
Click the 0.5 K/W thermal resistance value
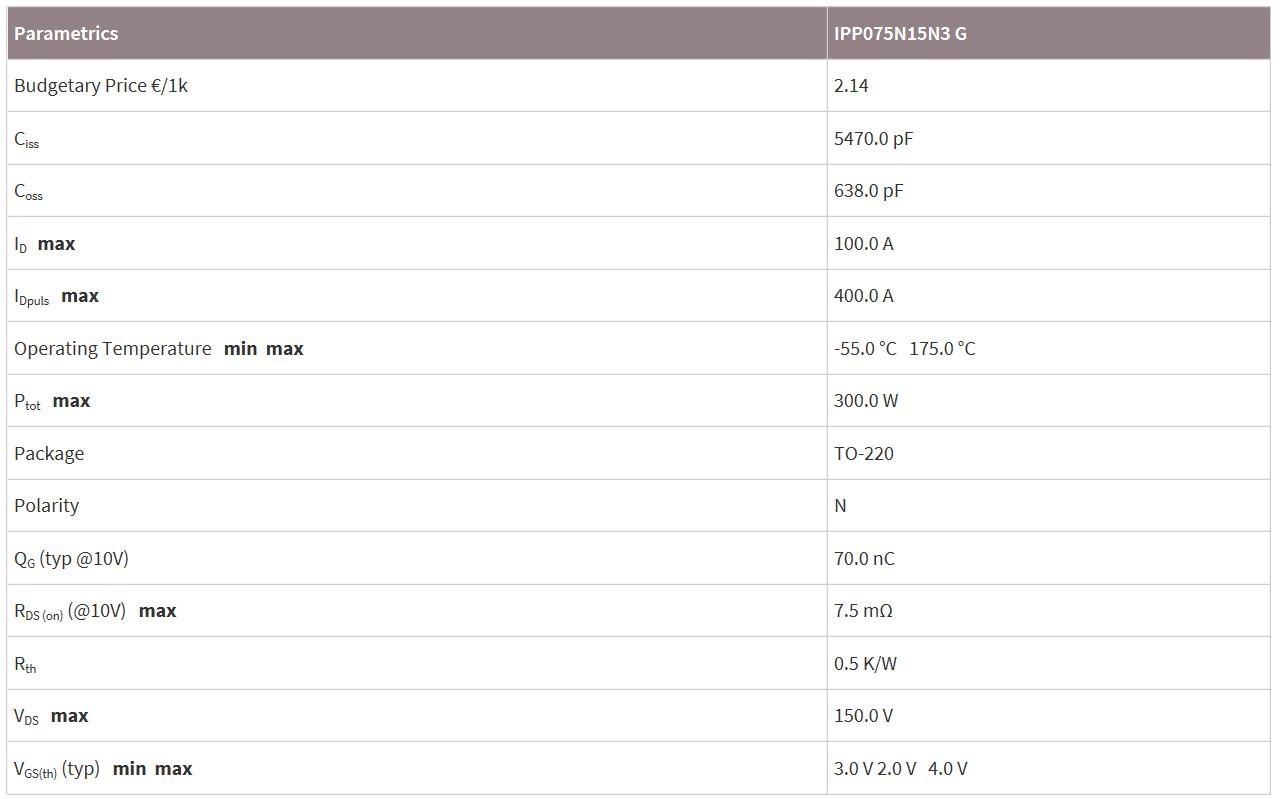point(865,664)
